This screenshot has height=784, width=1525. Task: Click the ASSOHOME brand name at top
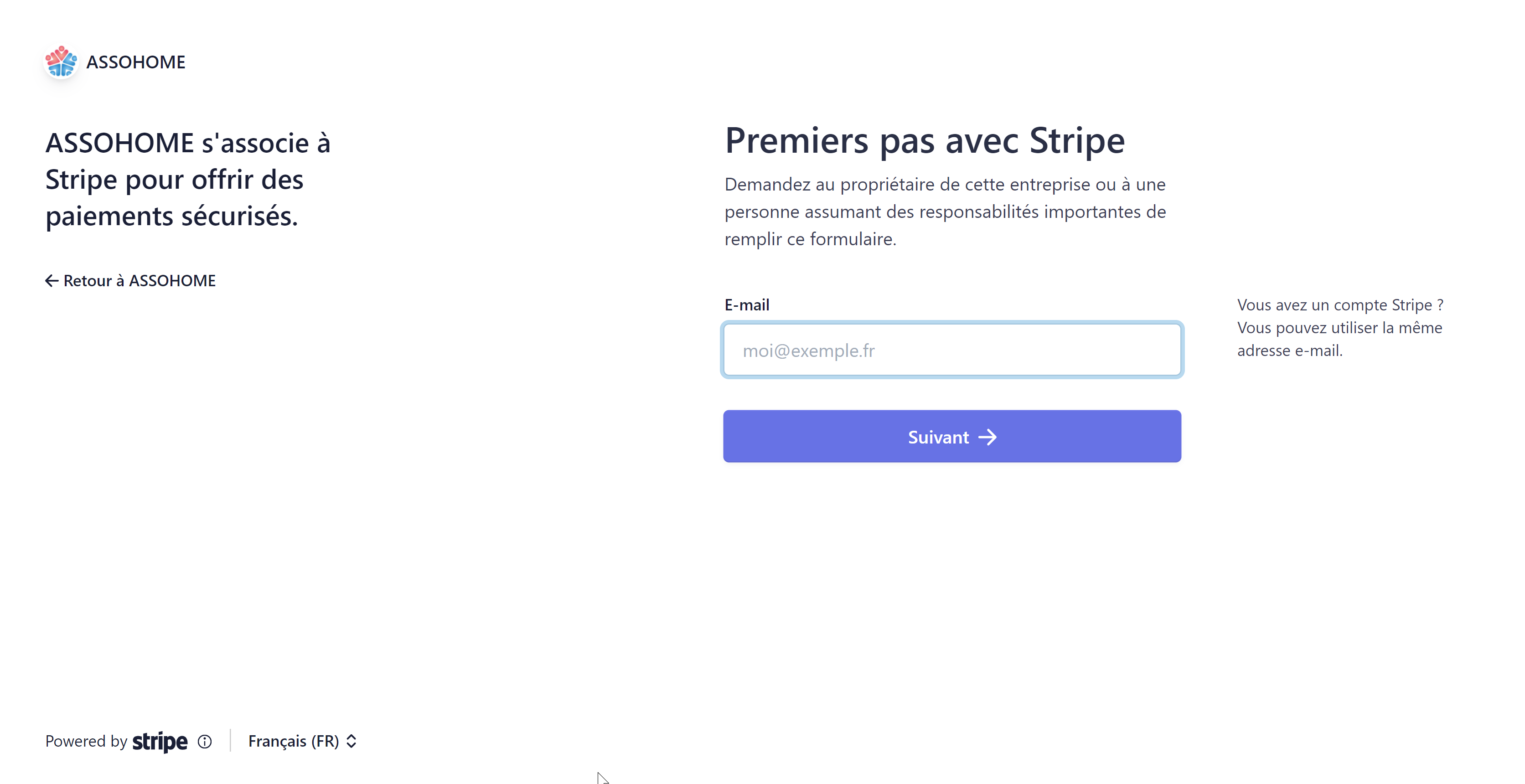pos(135,62)
